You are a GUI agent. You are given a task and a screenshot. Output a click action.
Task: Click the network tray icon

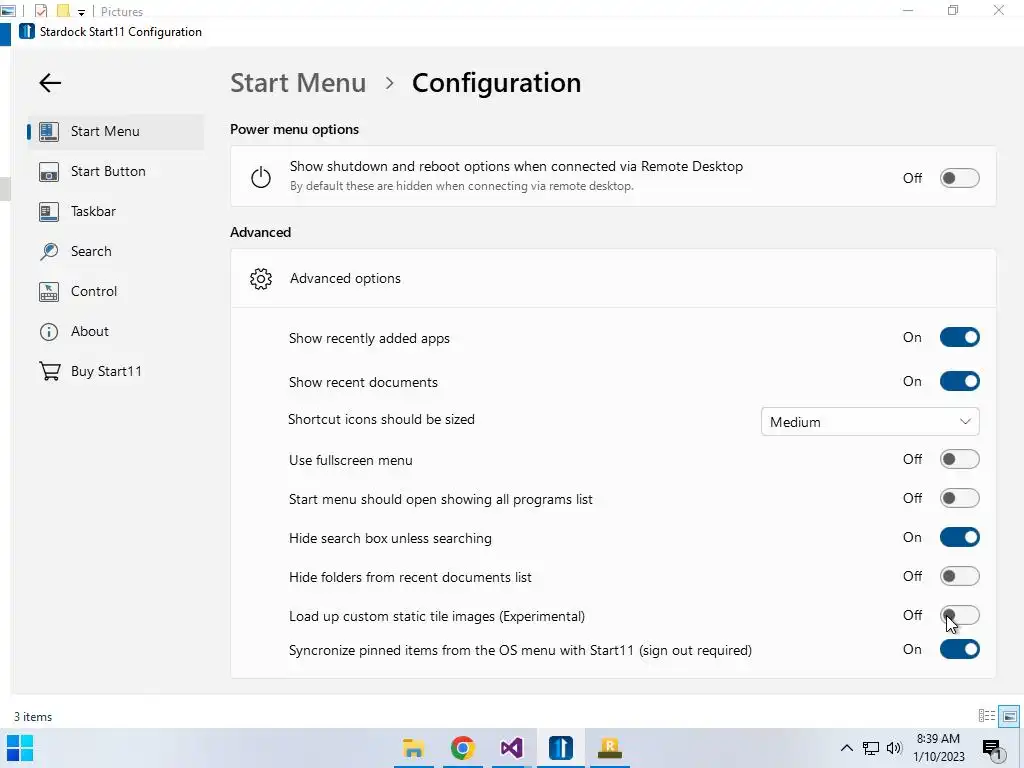pos(871,748)
